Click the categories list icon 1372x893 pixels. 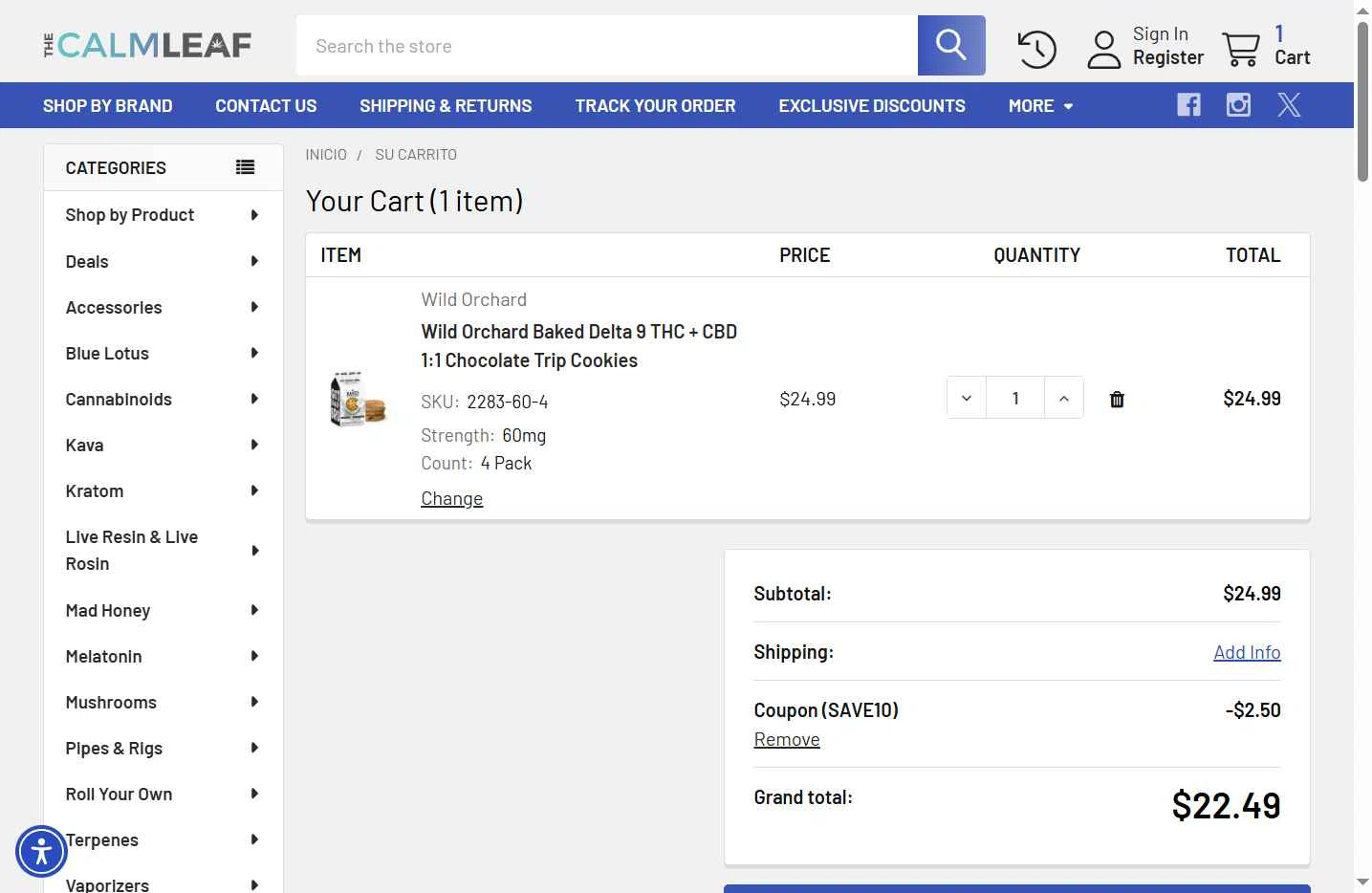coord(246,167)
